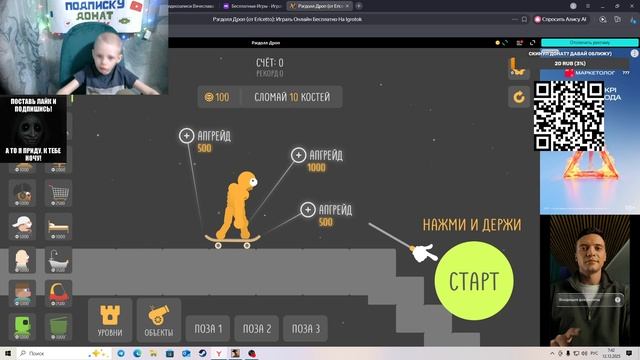Viewport: 640px width, 360px height.
Task: Select the bathtub vehicle item
Action: point(58,260)
